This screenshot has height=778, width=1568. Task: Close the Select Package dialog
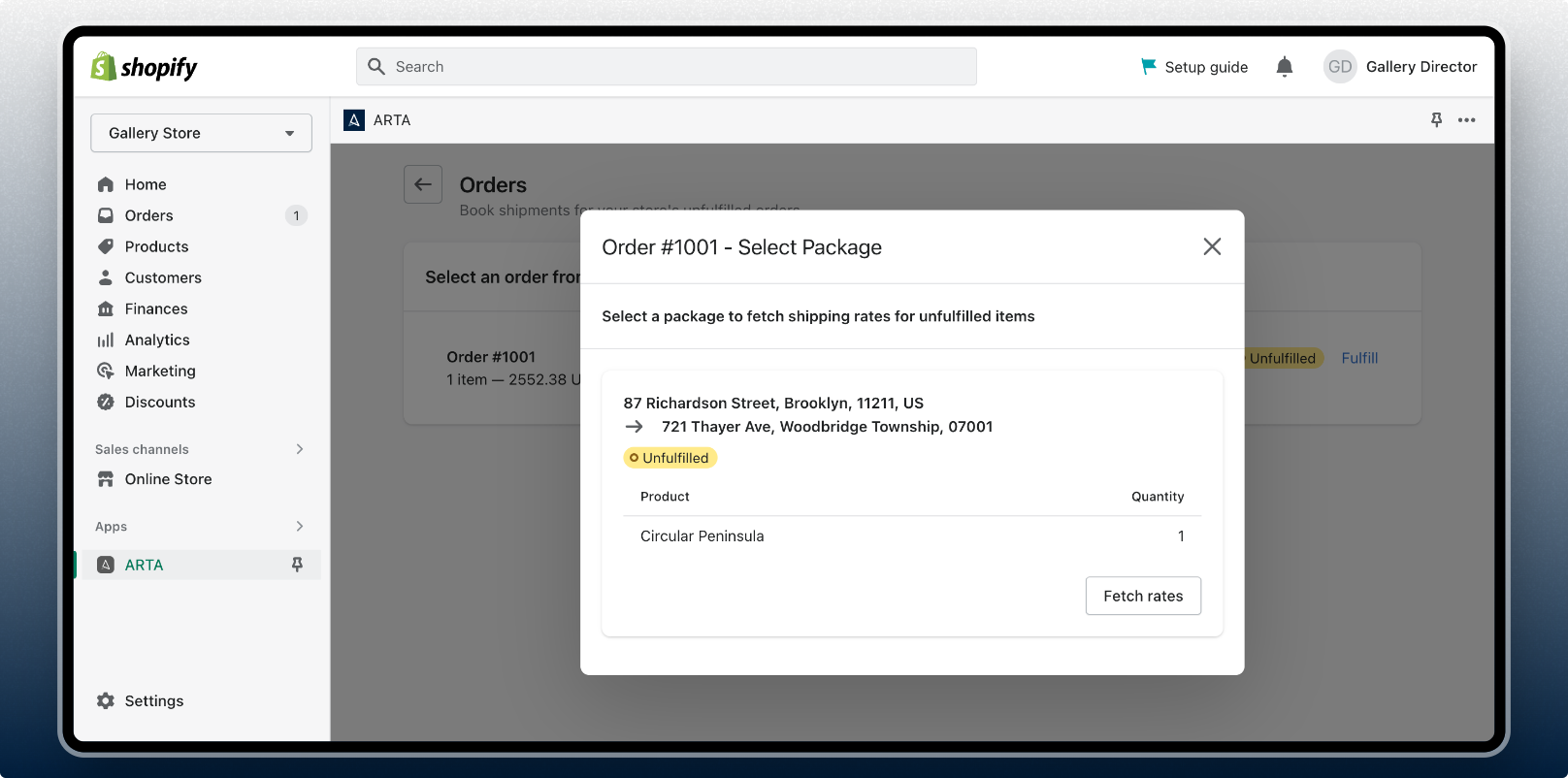[1211, 247]
